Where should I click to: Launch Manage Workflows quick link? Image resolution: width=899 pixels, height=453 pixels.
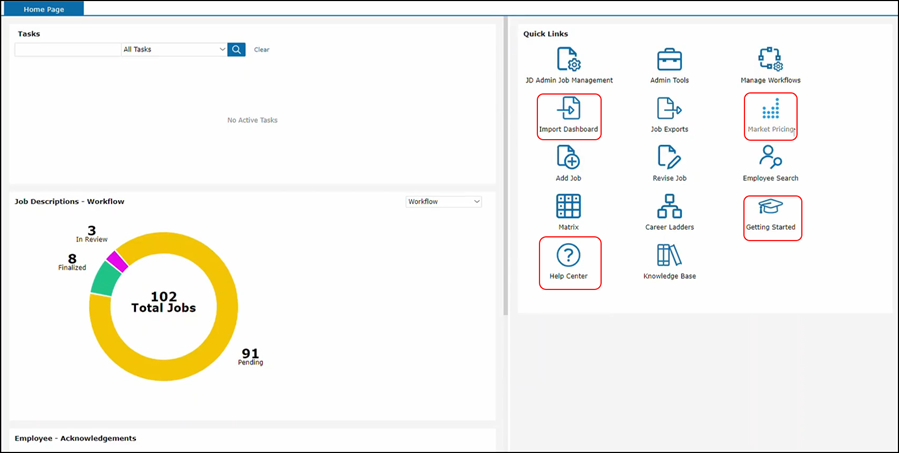(770, 60)
